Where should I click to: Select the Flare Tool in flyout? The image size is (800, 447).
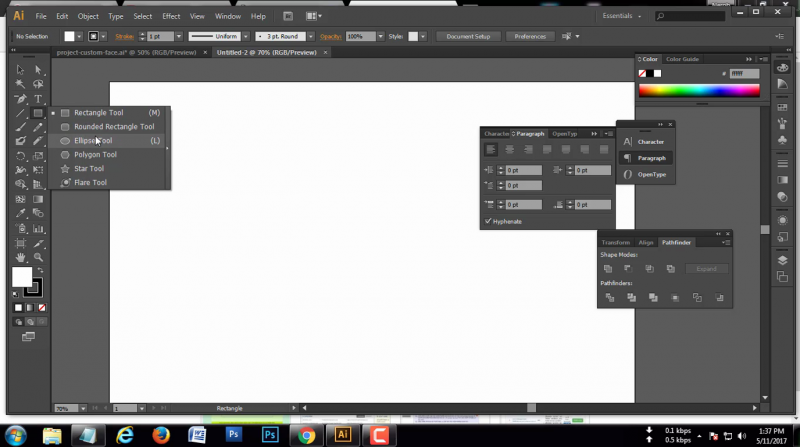[x=90, y=183]
